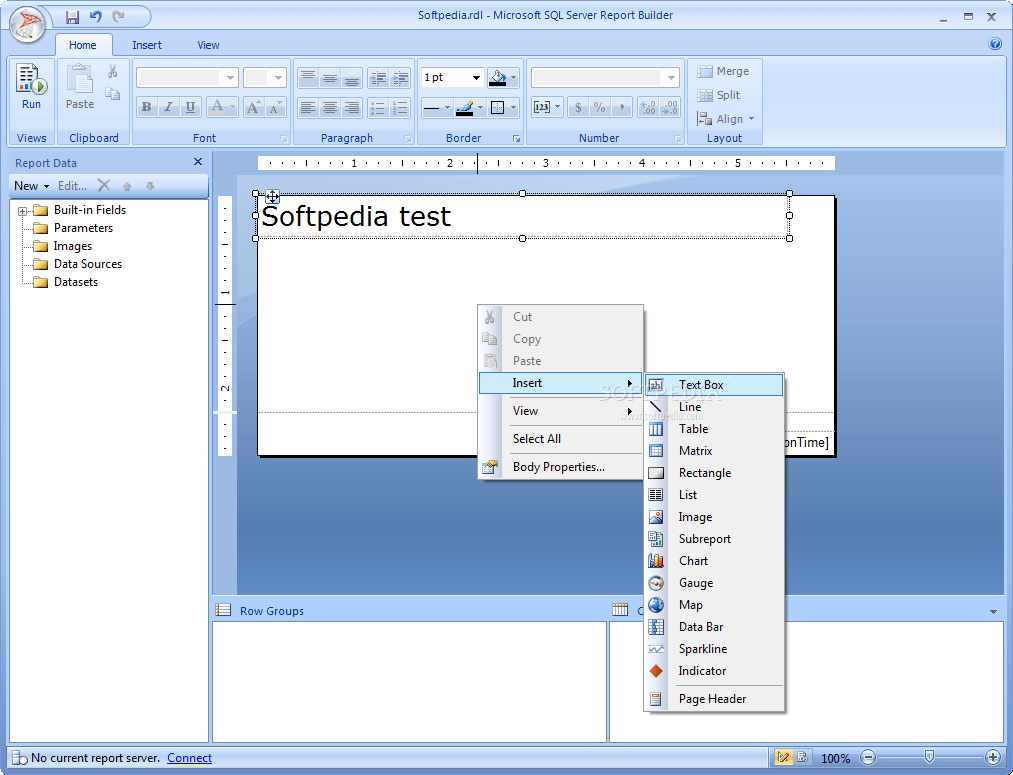Choose Text Box from the Insert submenu
Screen dimensions: 1013x775
click(700, 384)
